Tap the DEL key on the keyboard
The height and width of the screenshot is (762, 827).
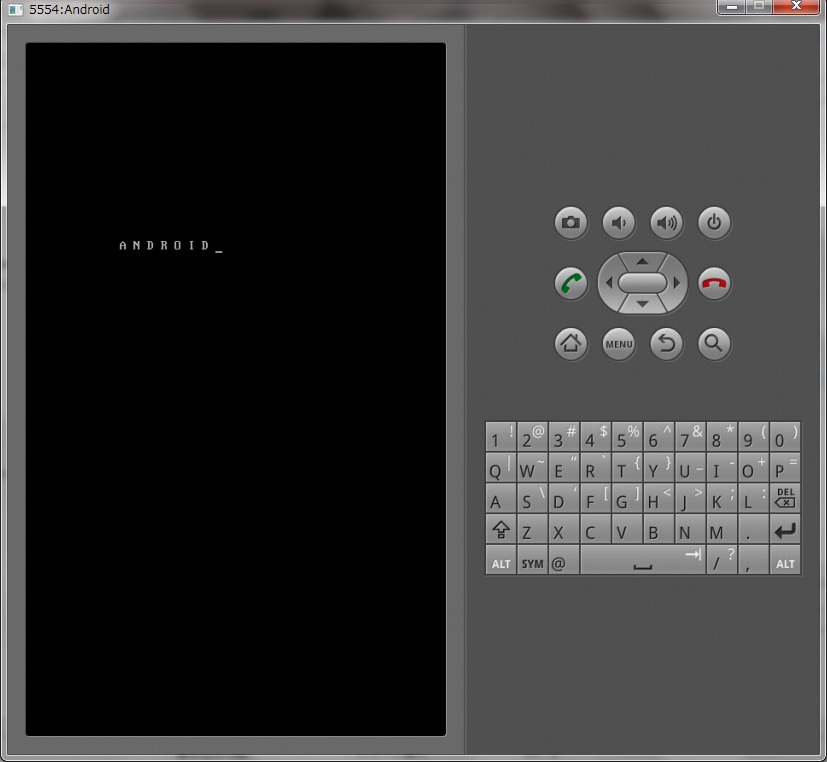[785, 498]
